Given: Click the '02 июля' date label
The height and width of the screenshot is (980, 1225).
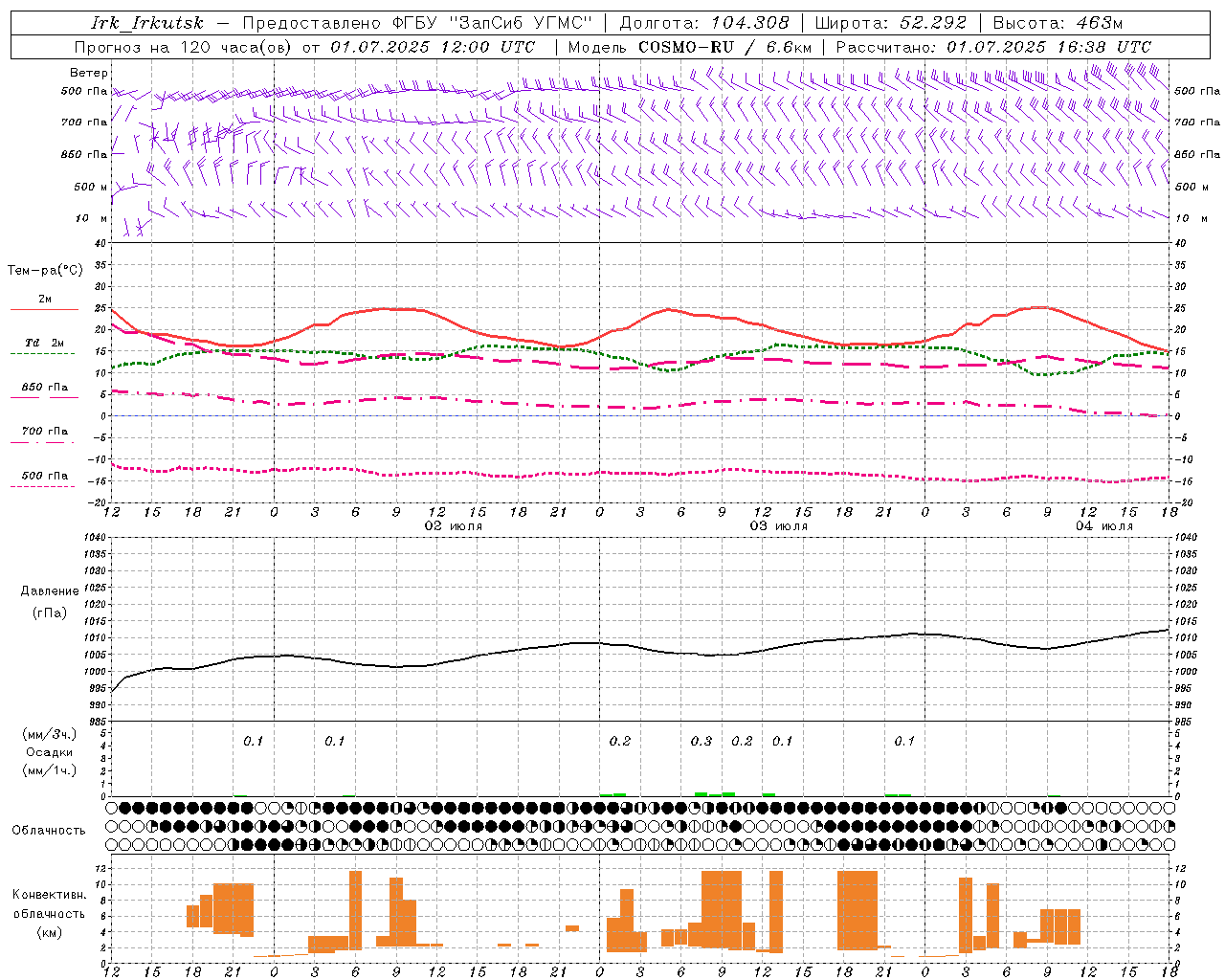Looking at the screenshot, I should coord(454,526).
